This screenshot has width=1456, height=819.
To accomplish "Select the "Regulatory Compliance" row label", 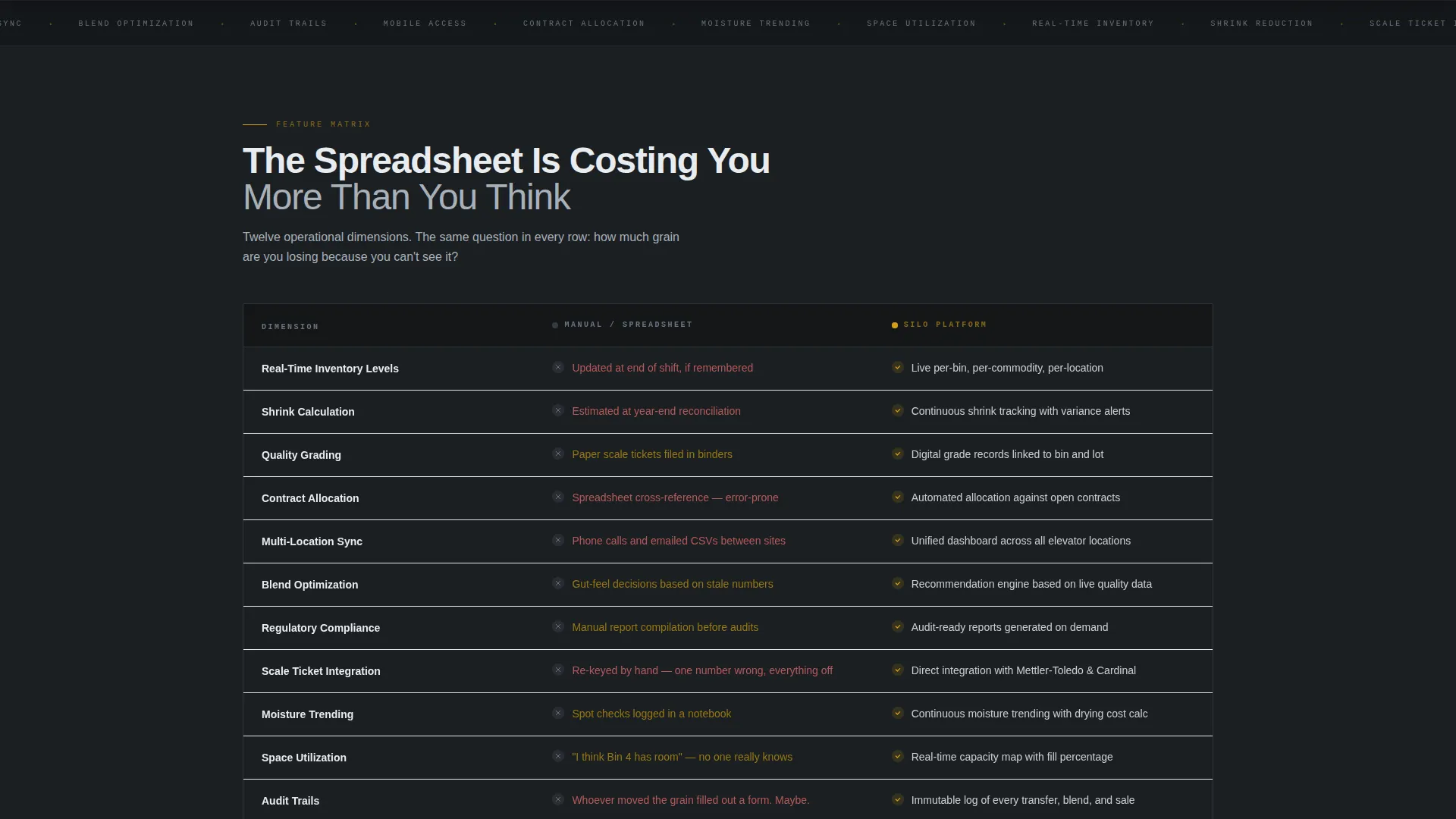I will tap(321, 628).
